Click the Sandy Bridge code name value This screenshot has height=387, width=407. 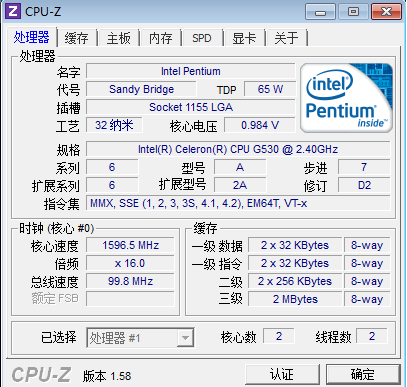[x=141, y=89]
